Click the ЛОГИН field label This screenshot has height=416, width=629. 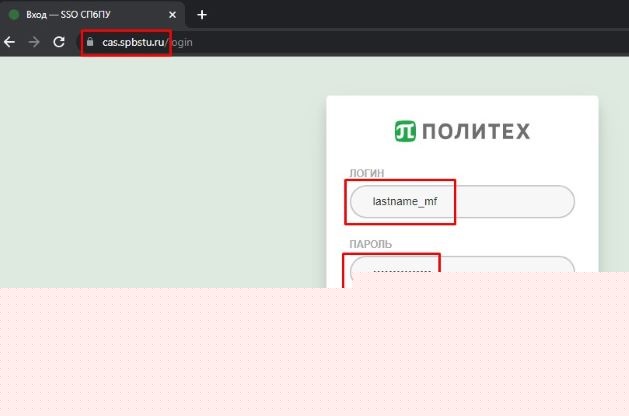pyautogui.click(x=366, y=173)
